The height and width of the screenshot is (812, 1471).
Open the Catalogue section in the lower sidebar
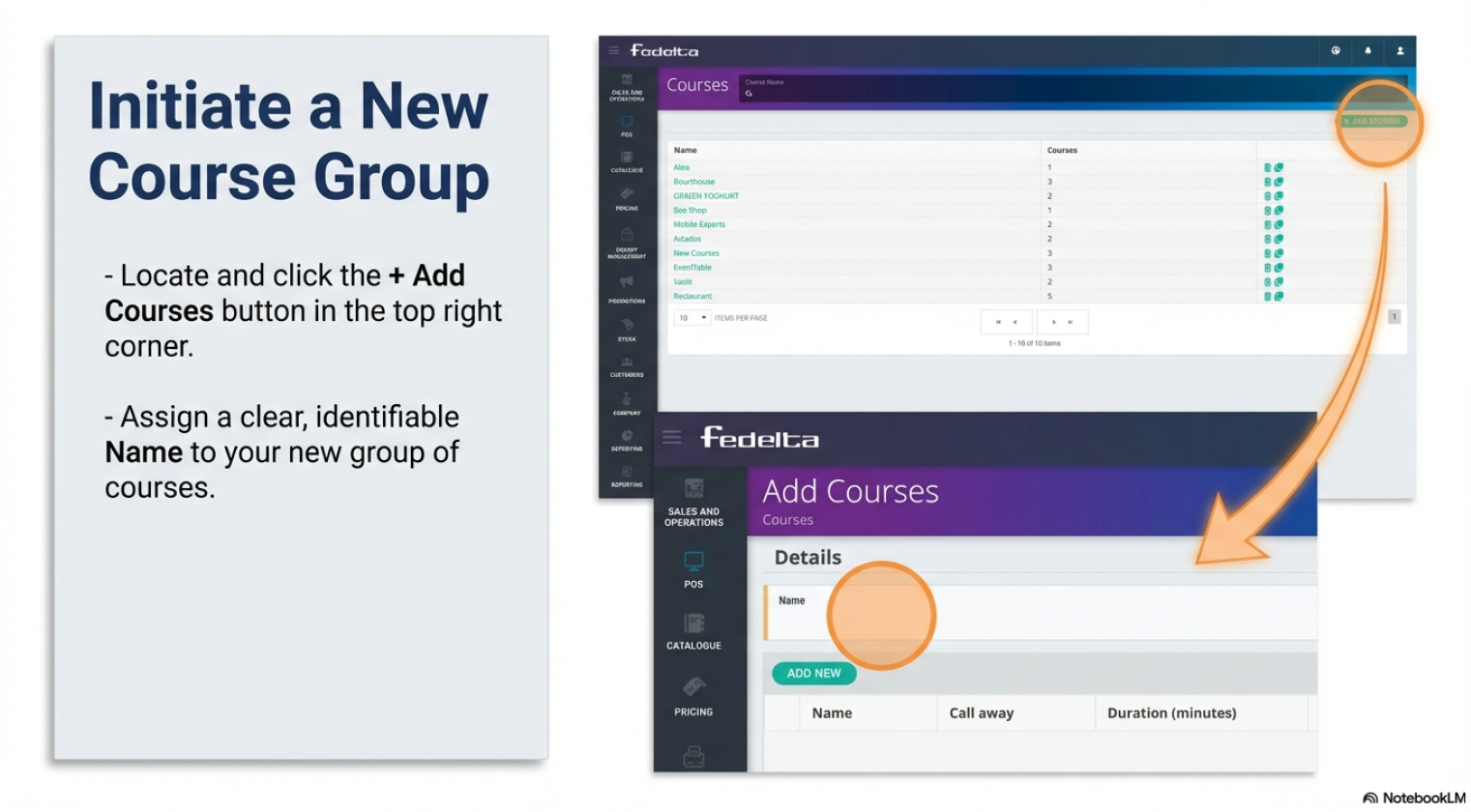click(693, 631)
